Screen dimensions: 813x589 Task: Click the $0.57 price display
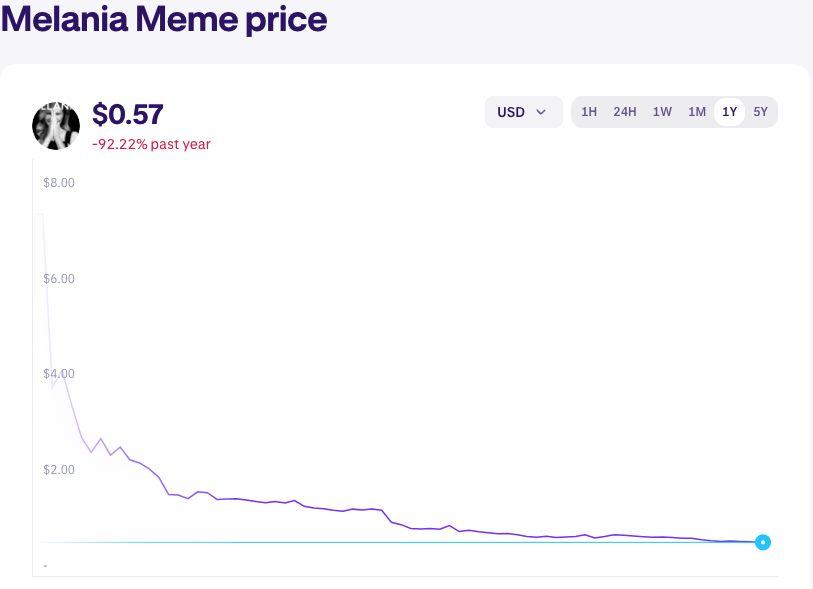(x=128, y=115)
